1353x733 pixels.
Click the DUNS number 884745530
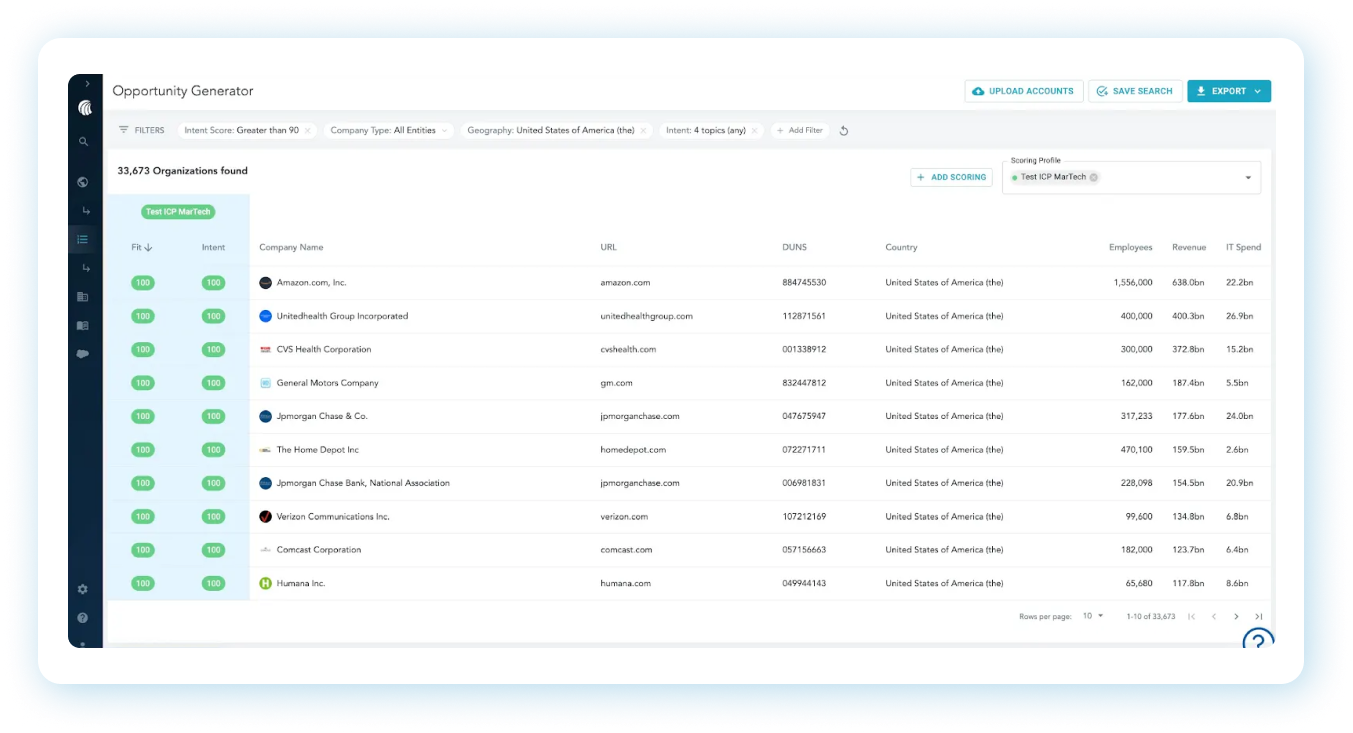(804, 283)
